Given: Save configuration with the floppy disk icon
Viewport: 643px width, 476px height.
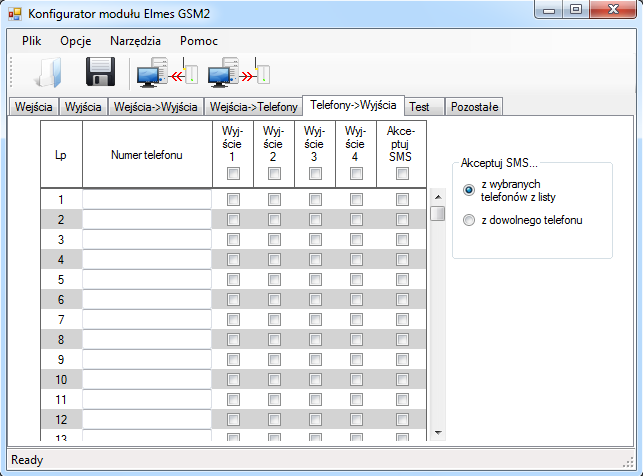Looking at the screenshot, I should pos(100,72).
